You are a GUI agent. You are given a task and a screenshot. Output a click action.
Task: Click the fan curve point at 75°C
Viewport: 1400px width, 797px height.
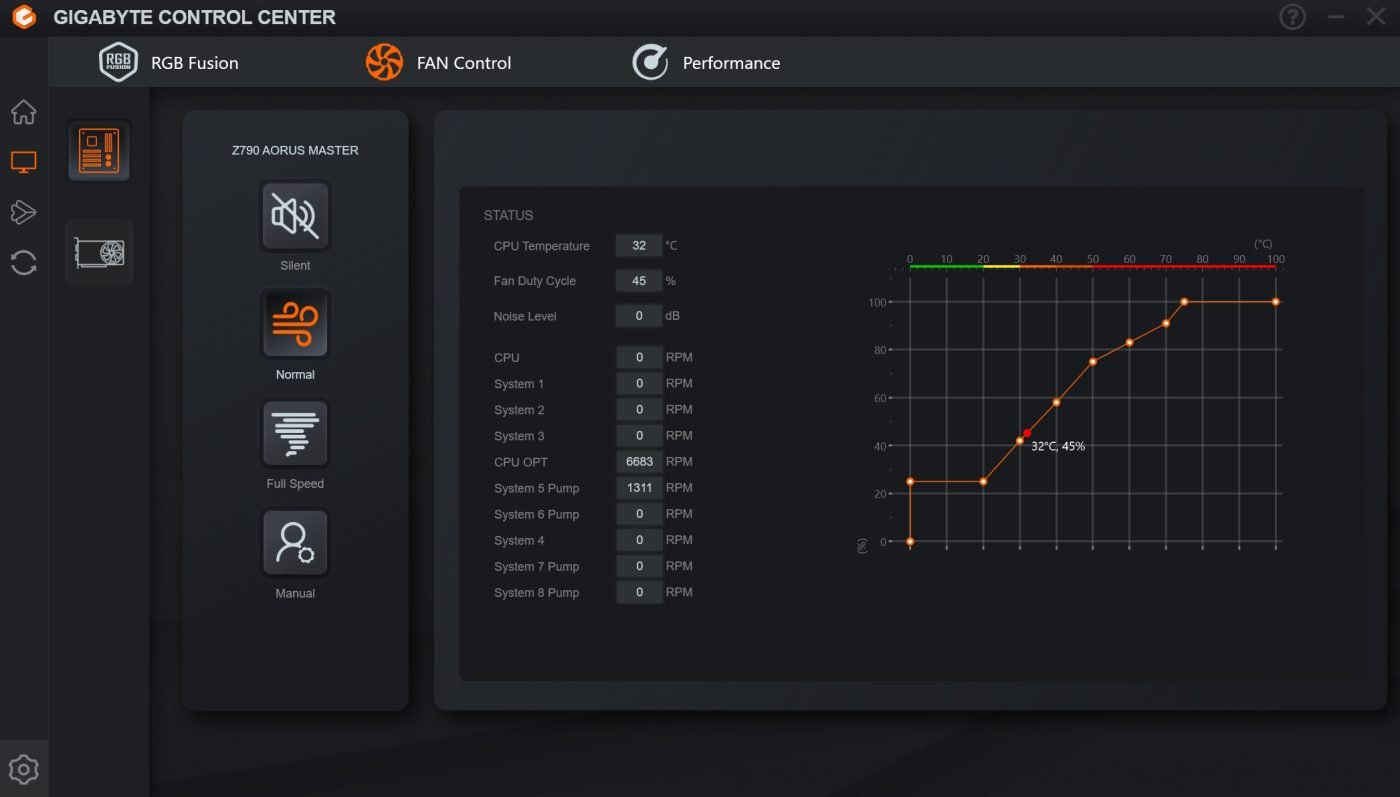click(1184, 301)
